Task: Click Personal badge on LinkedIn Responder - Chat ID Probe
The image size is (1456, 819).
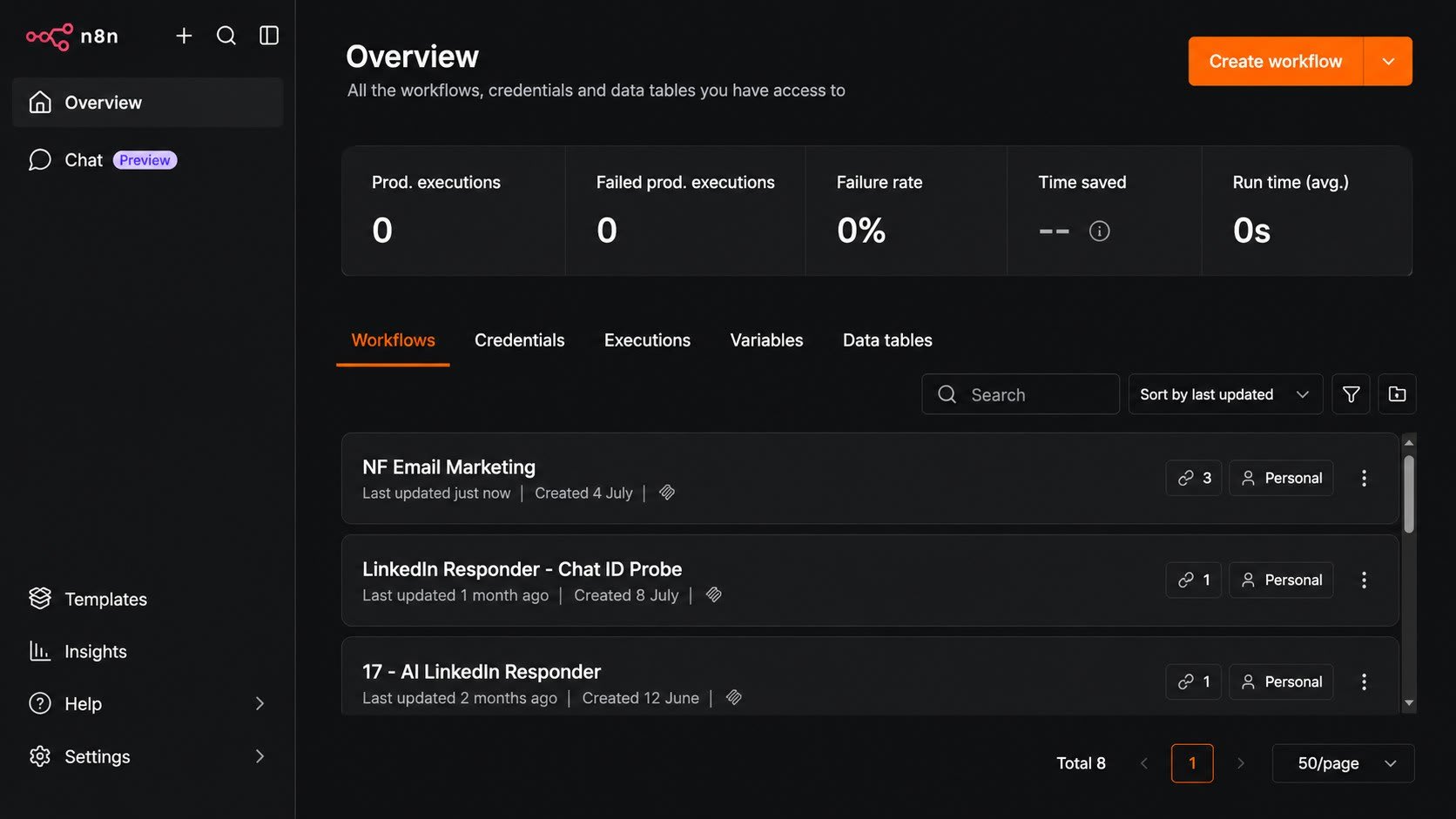Action: click(x=1281, y=580)
